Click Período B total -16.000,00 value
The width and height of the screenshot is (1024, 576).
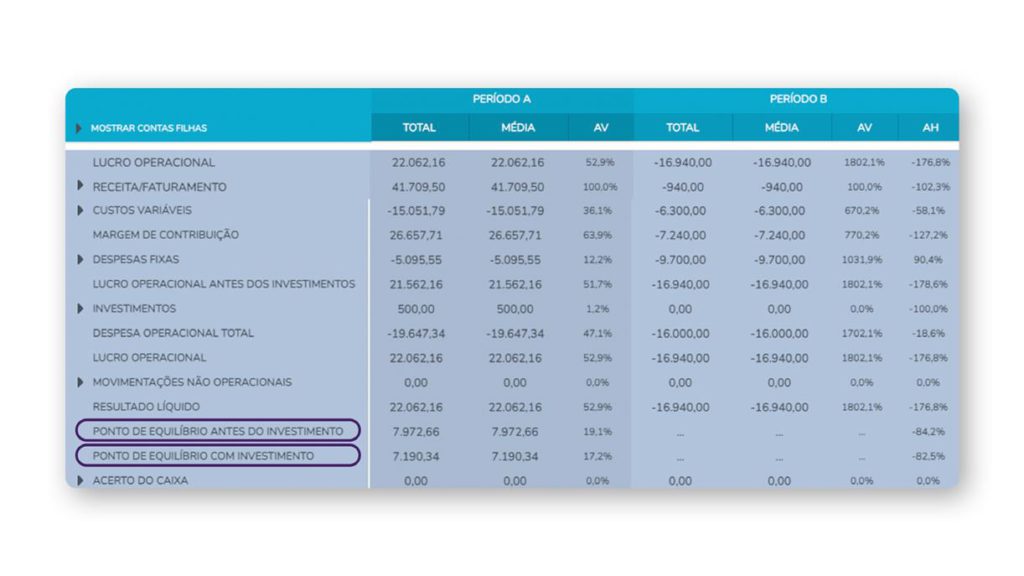(680, 334)
